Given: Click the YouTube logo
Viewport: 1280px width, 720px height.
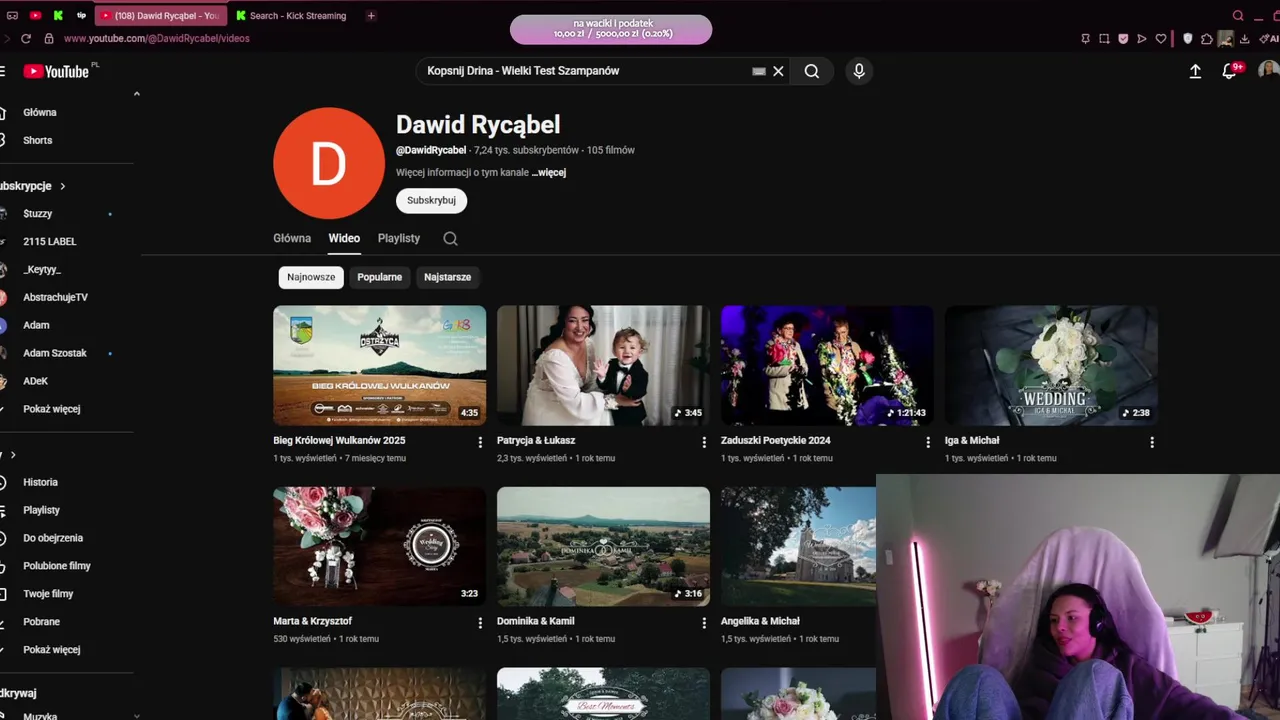Looking at the screenshot, I should point(57,71).
